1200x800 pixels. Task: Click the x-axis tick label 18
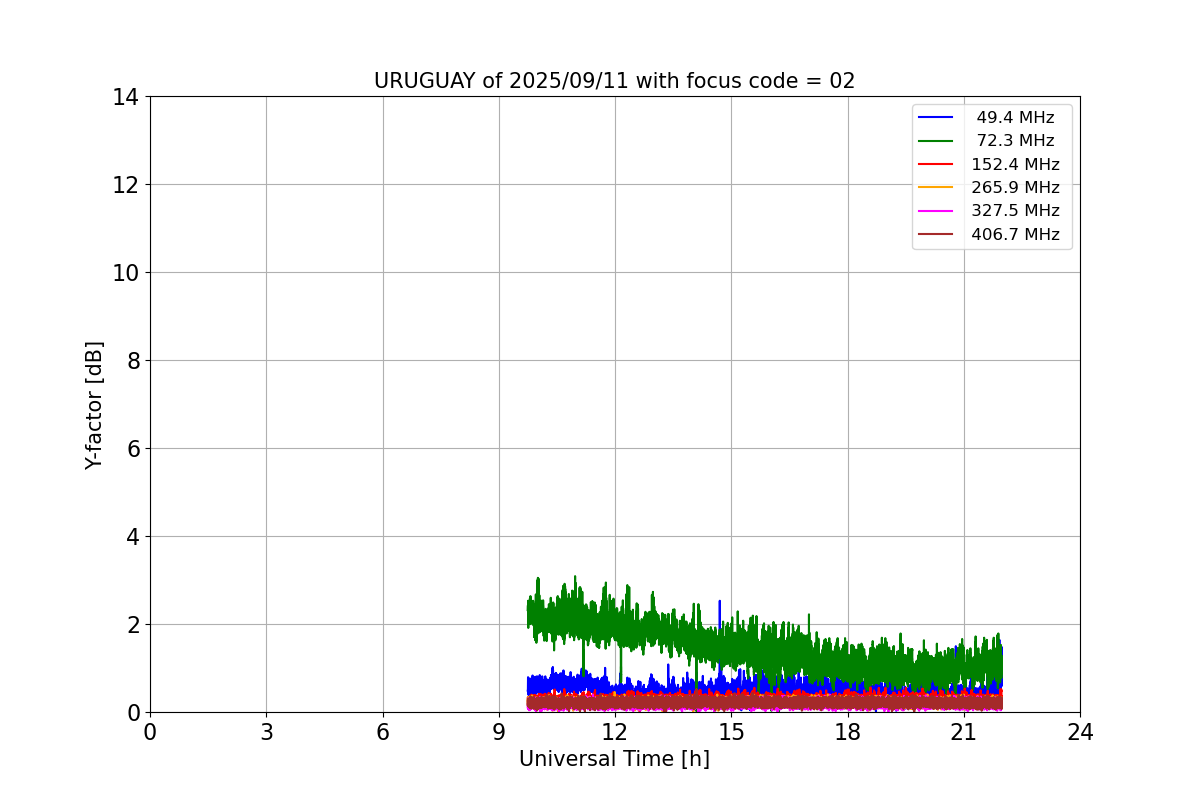pyautogui.click(x=848, y=732)
